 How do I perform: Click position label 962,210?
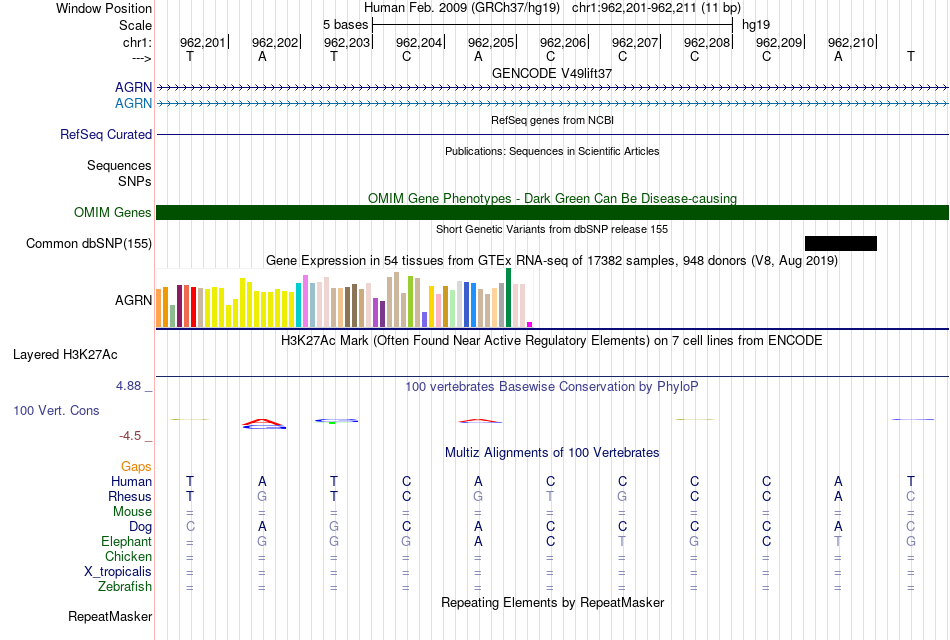pos(851,42)
